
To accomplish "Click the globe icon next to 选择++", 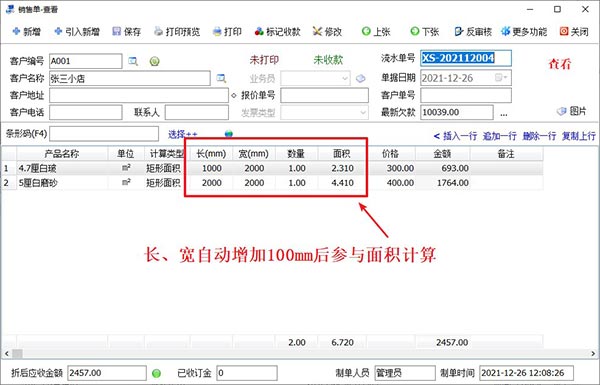I will point(229,134).
